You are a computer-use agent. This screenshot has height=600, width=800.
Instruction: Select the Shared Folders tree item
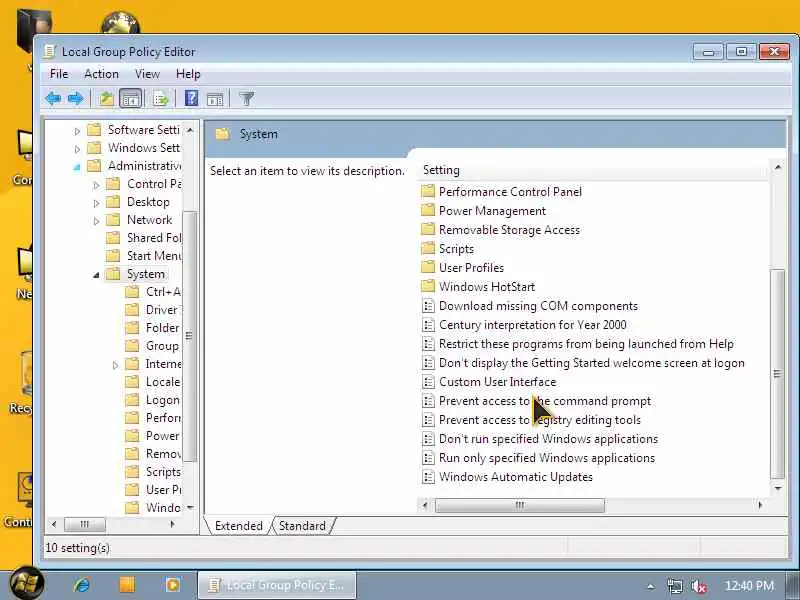coord(154,238)
